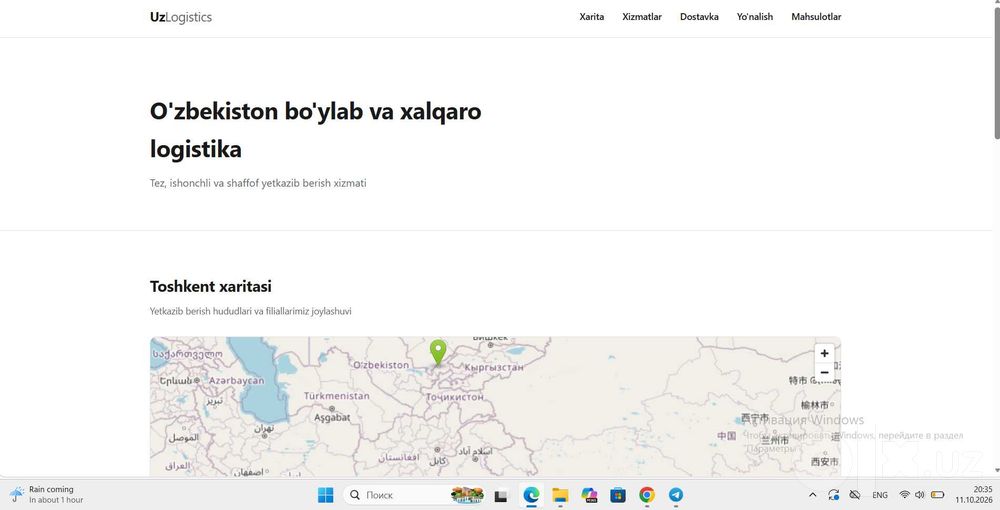1000x510 pixels.
Task: Open Google Chrome from the taskbar
Action: pos(647,495)
